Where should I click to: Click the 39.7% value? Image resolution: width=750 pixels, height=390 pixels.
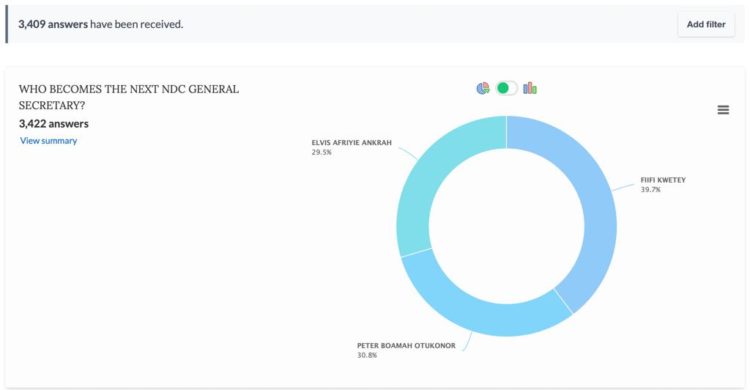click(651, 189)
